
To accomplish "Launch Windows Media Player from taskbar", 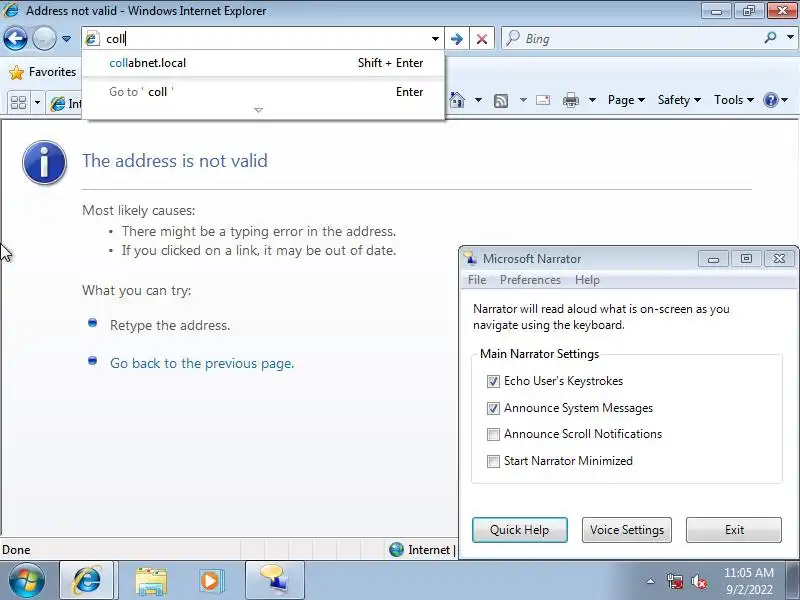I will 210,581.
